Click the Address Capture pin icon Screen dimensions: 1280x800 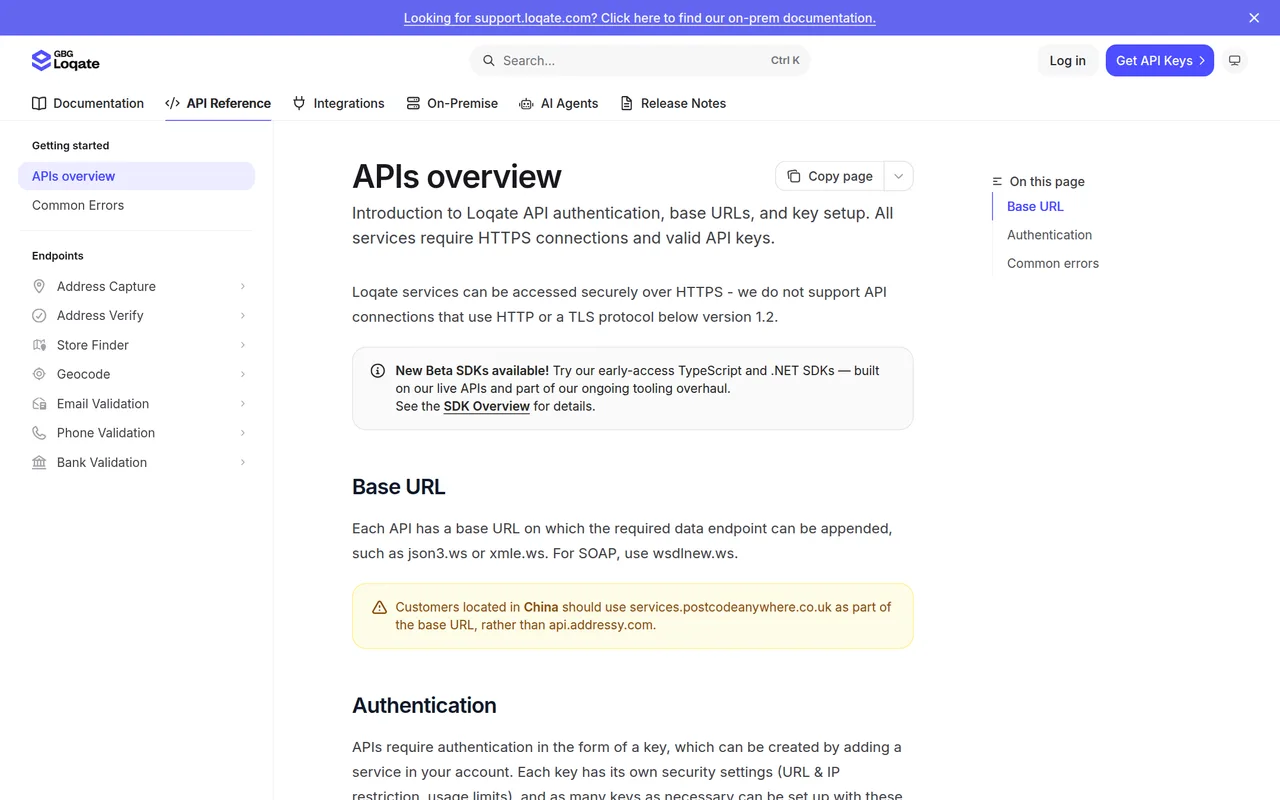pos(39,286)
